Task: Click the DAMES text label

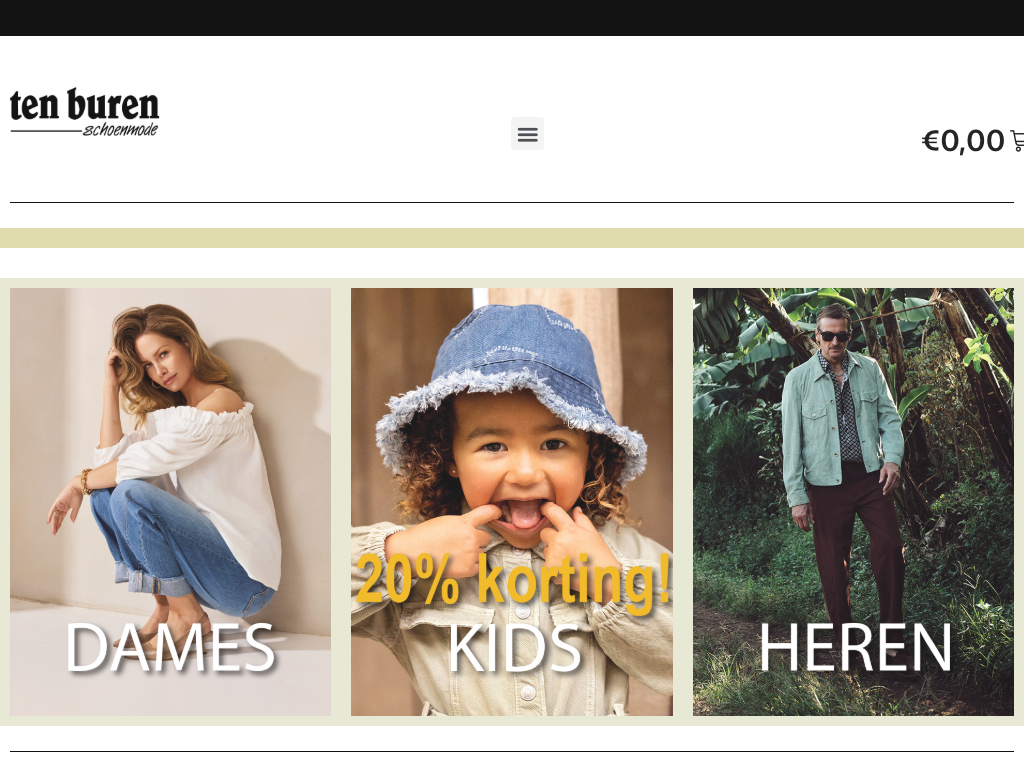Action: [x=170, y=647]
